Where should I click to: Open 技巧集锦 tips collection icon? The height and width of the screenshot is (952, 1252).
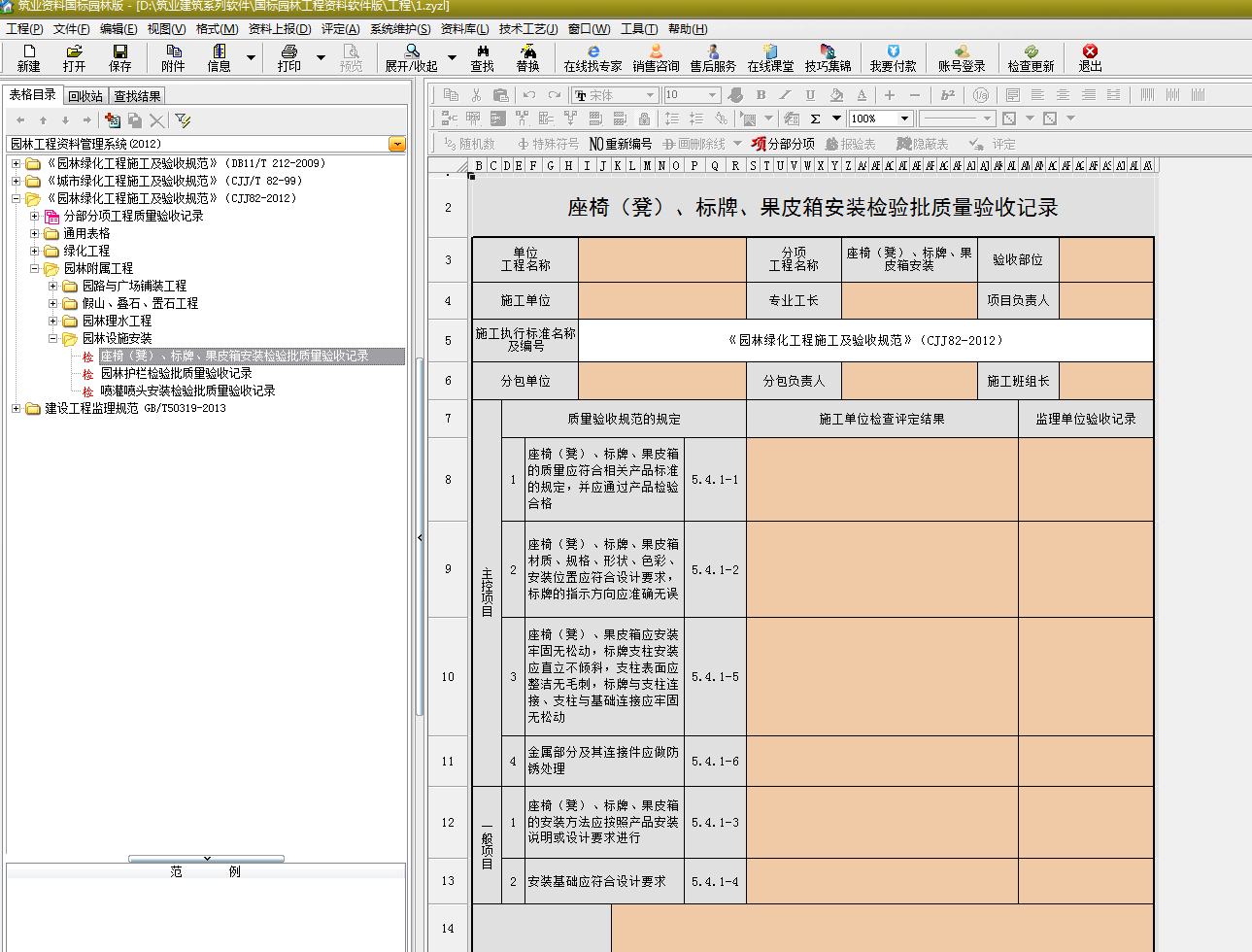(828, 57)
